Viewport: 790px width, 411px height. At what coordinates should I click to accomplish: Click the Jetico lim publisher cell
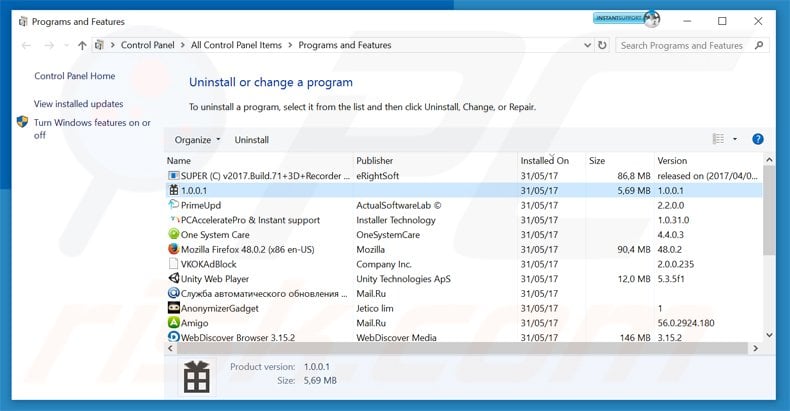(375, 308)
